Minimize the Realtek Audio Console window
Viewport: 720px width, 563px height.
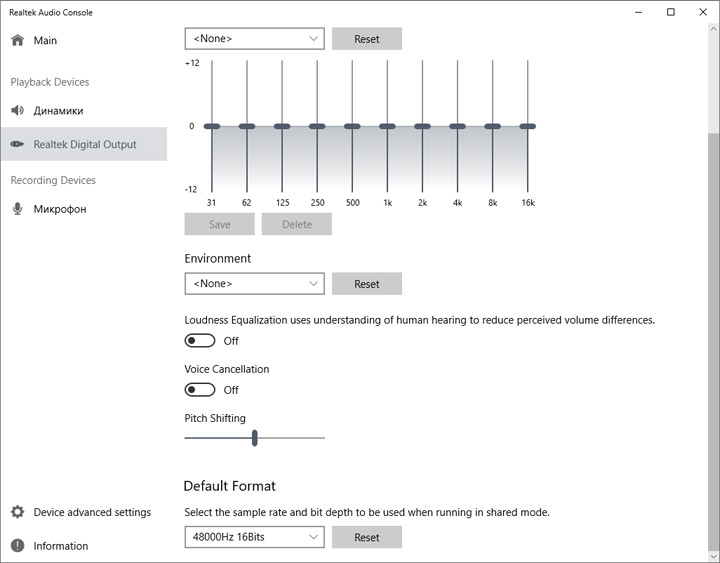point(639,12)
